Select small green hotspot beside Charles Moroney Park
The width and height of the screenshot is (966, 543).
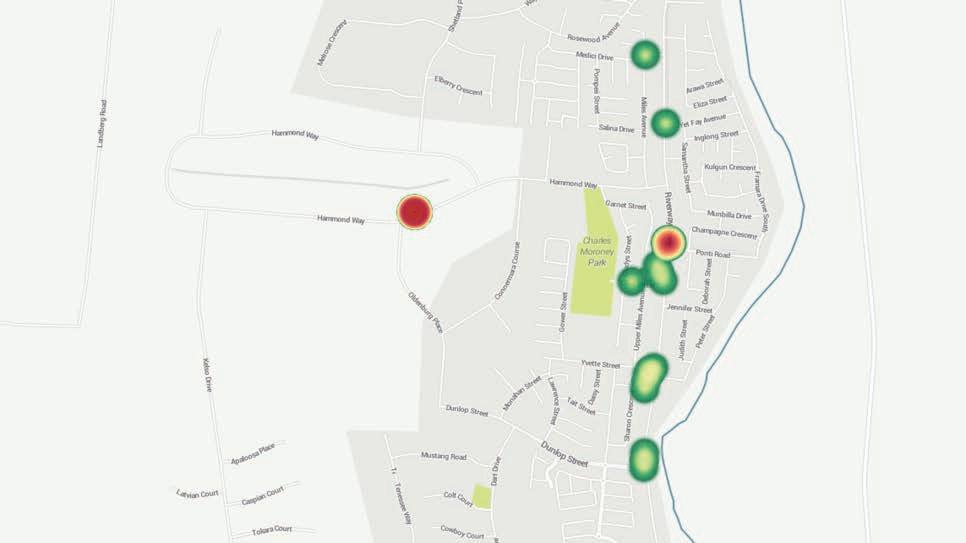(x=631, y=282)
